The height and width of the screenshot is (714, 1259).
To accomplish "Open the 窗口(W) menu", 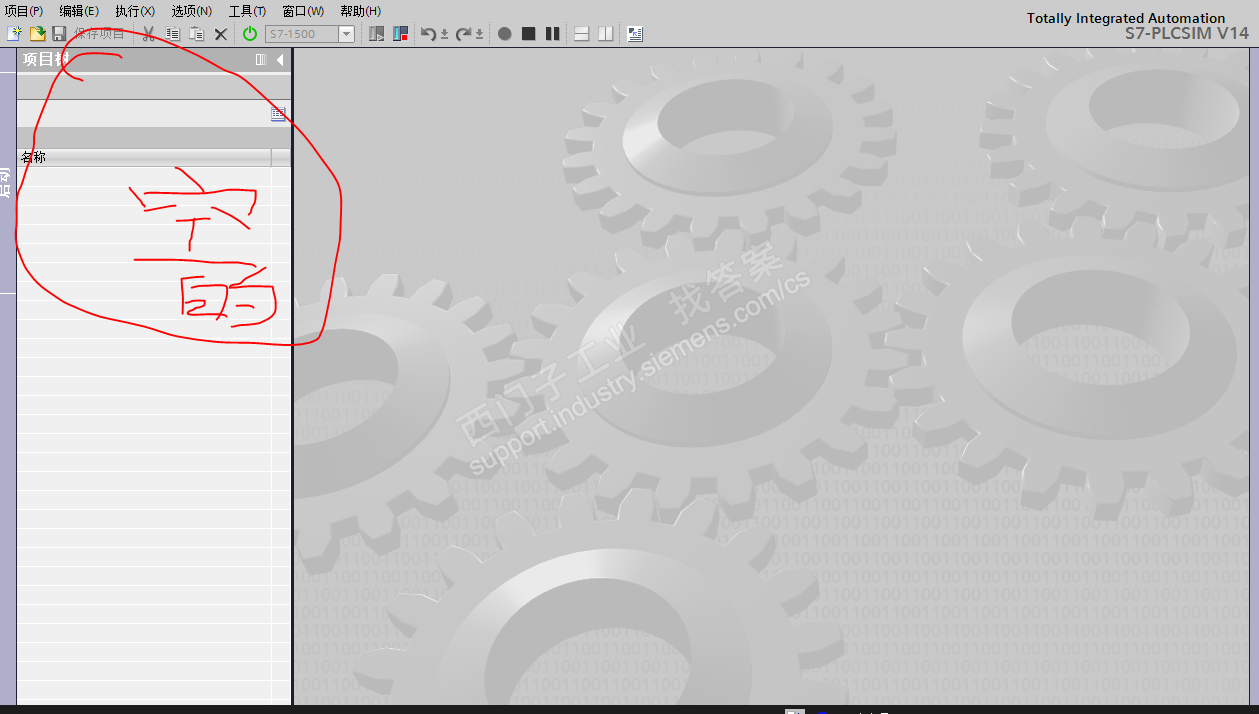I will pyautogui.click(x=303, y=11).
